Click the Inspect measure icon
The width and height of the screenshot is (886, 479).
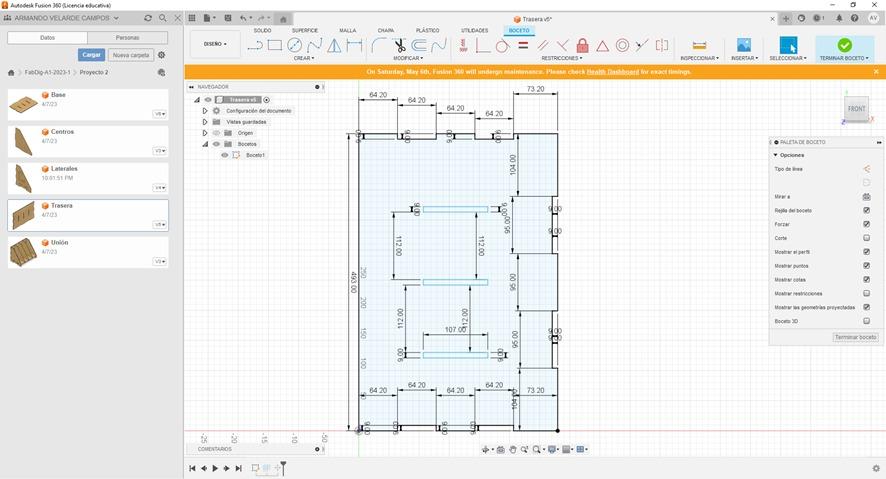(699, 46)
